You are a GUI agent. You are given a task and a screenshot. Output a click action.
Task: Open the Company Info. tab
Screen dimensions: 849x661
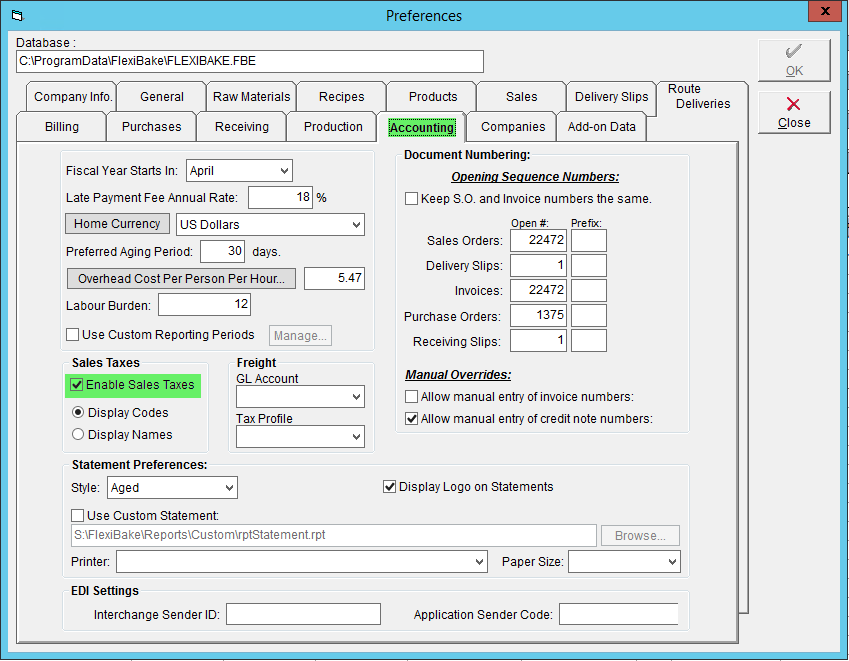click(73, 97)
